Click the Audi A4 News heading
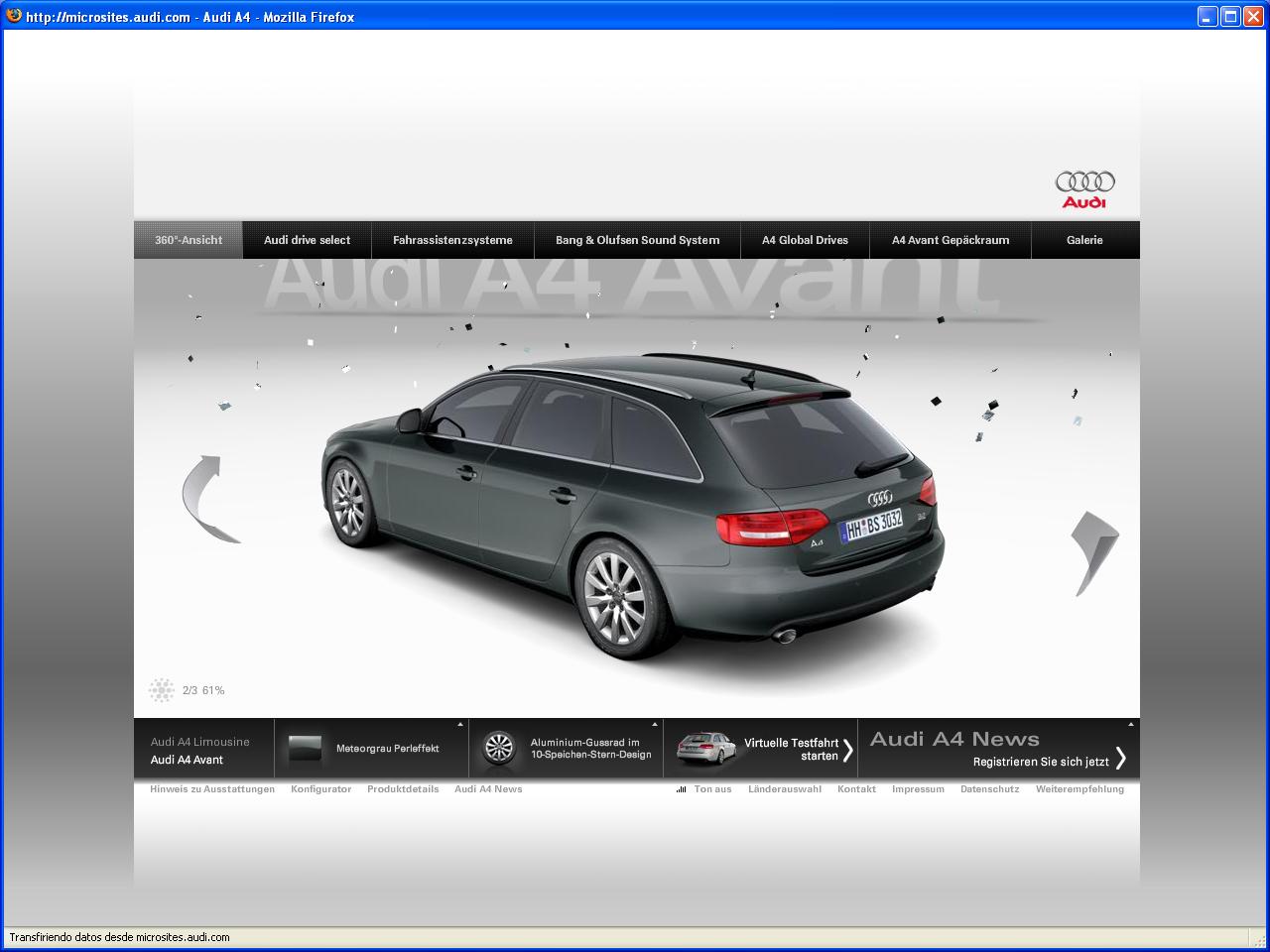This screenshot has width=1270, height=952. click(954, 739)
